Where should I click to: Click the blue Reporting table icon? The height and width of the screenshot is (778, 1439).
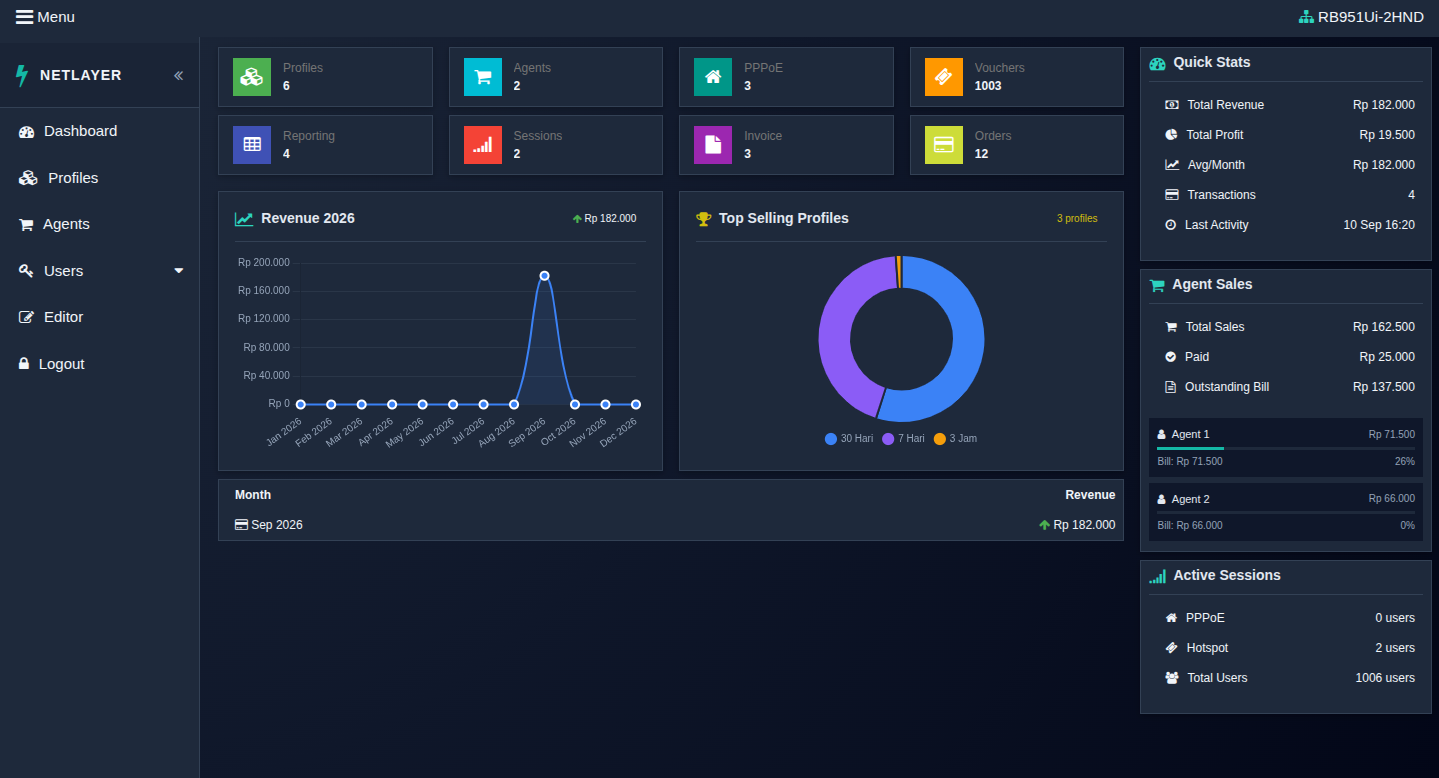(252, 145)
